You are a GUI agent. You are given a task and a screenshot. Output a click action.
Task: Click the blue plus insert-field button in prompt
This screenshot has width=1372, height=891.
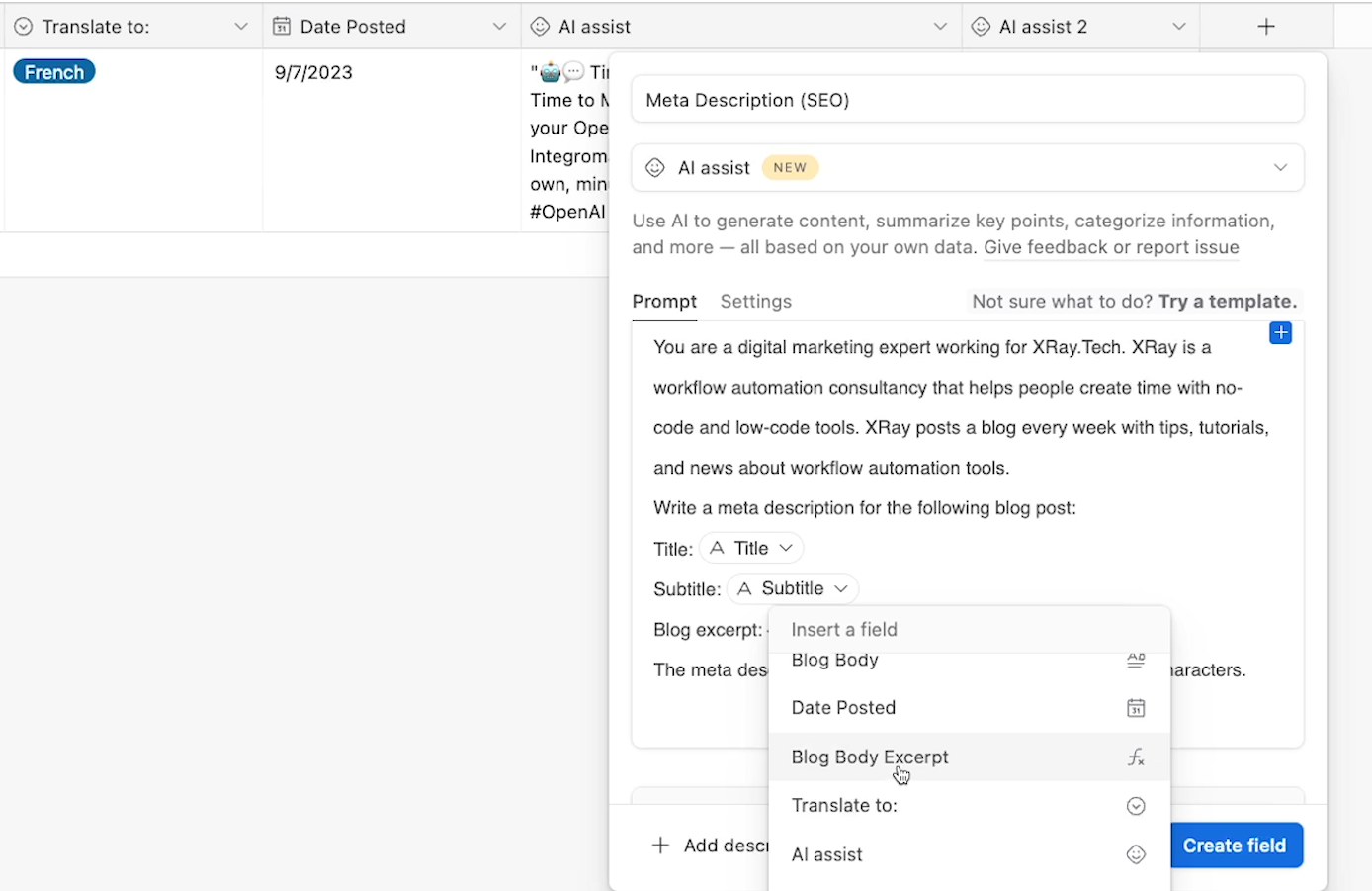click(1280, 333)
